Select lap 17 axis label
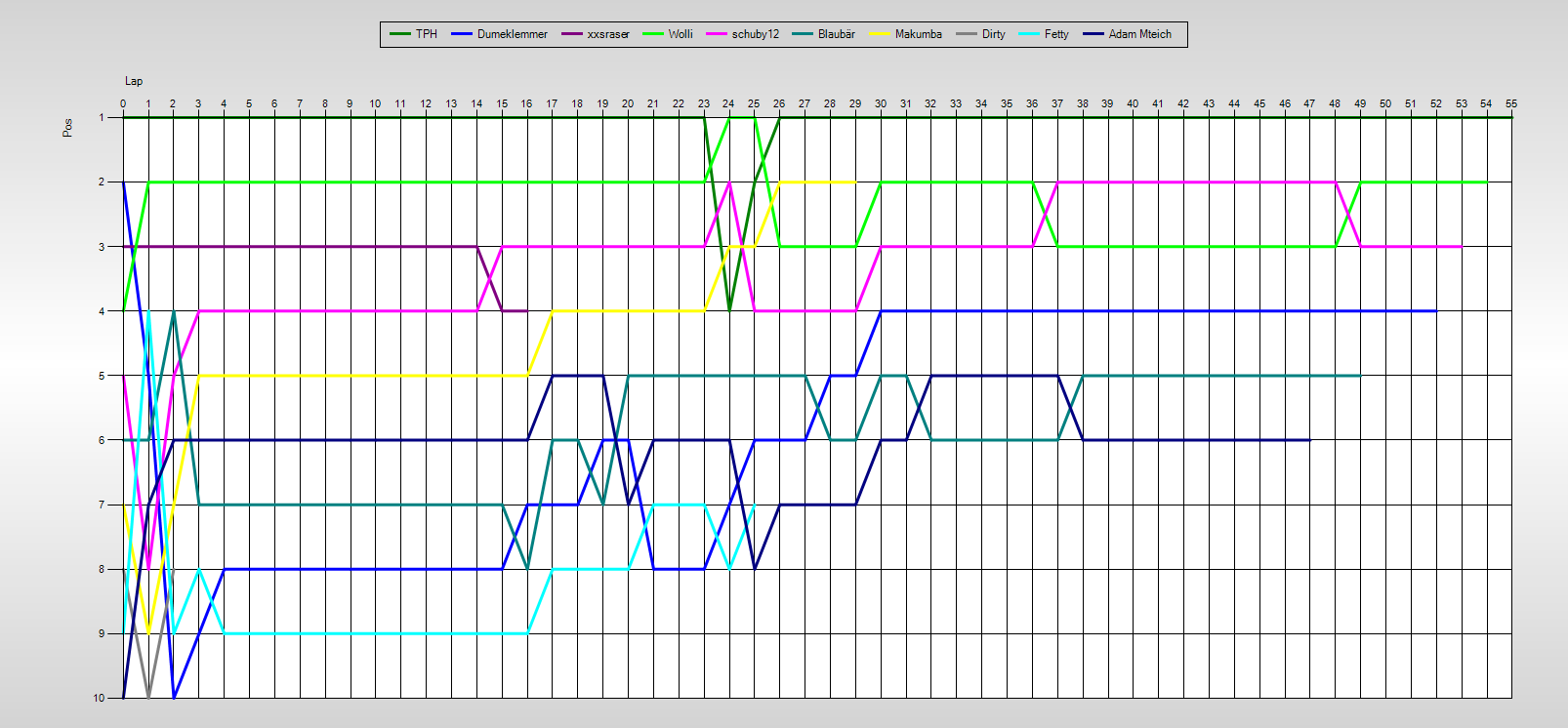1568x728 pixels. (x=552, y=103)
